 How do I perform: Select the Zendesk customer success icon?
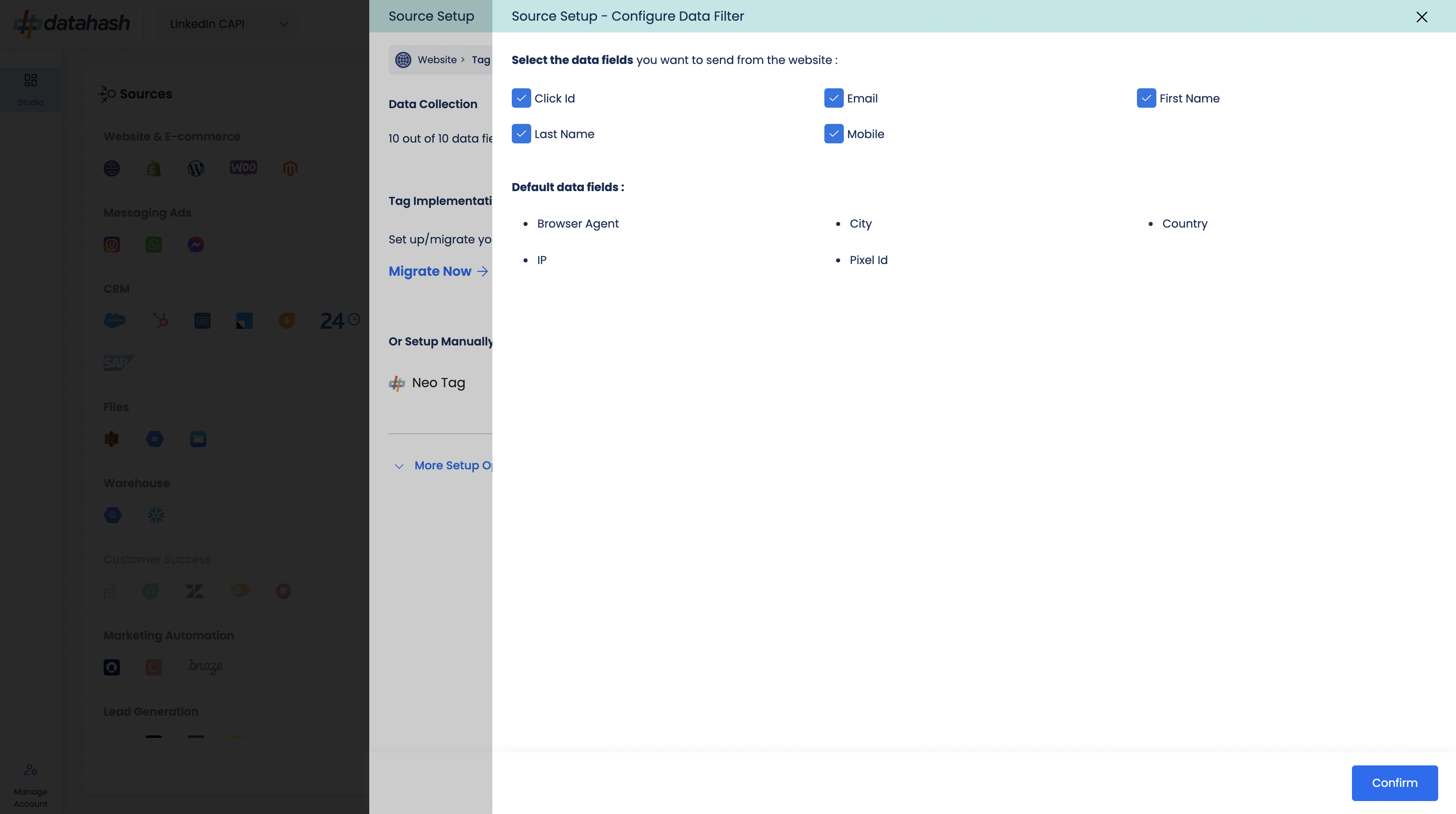click(194, 591)
